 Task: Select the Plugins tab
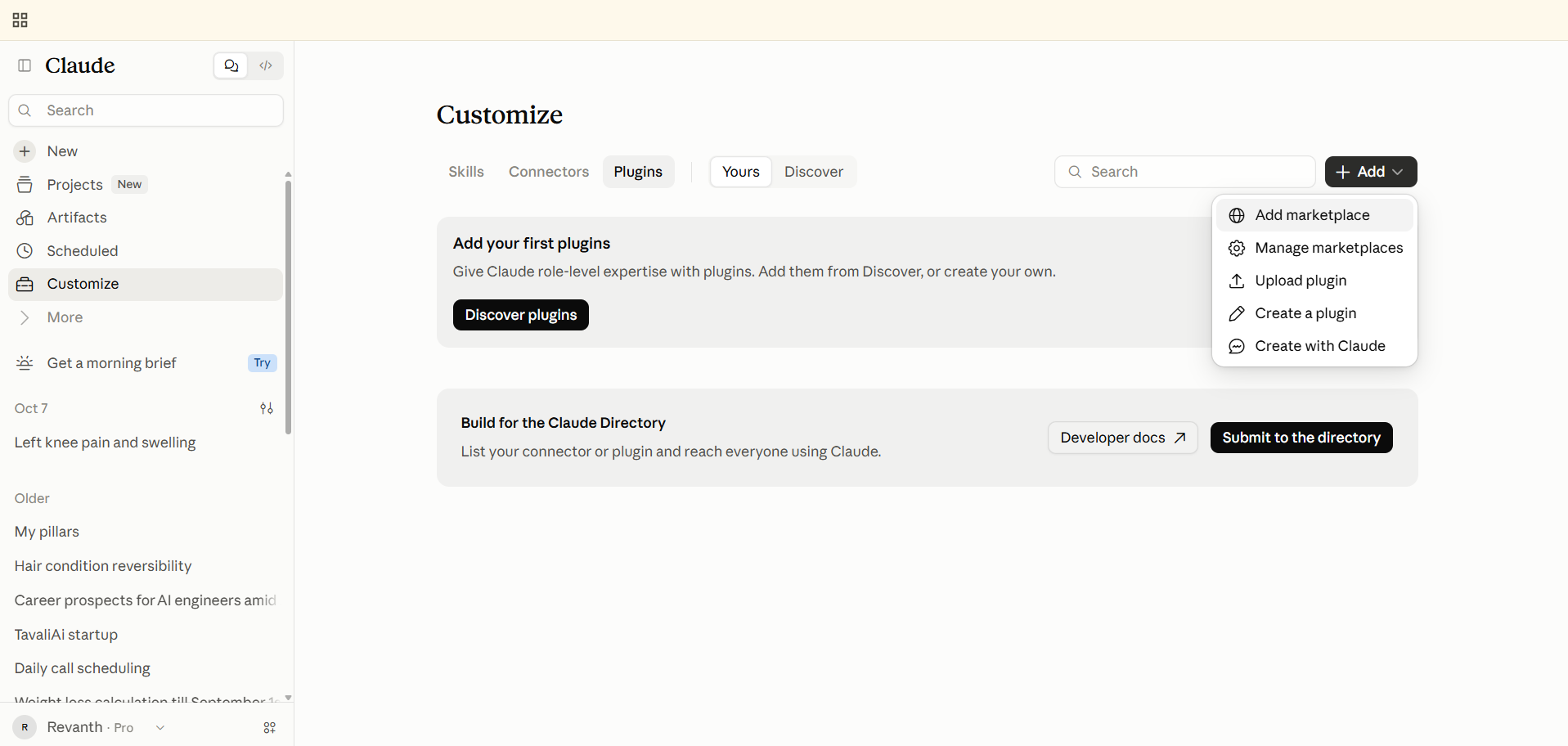tap(638, 172)
